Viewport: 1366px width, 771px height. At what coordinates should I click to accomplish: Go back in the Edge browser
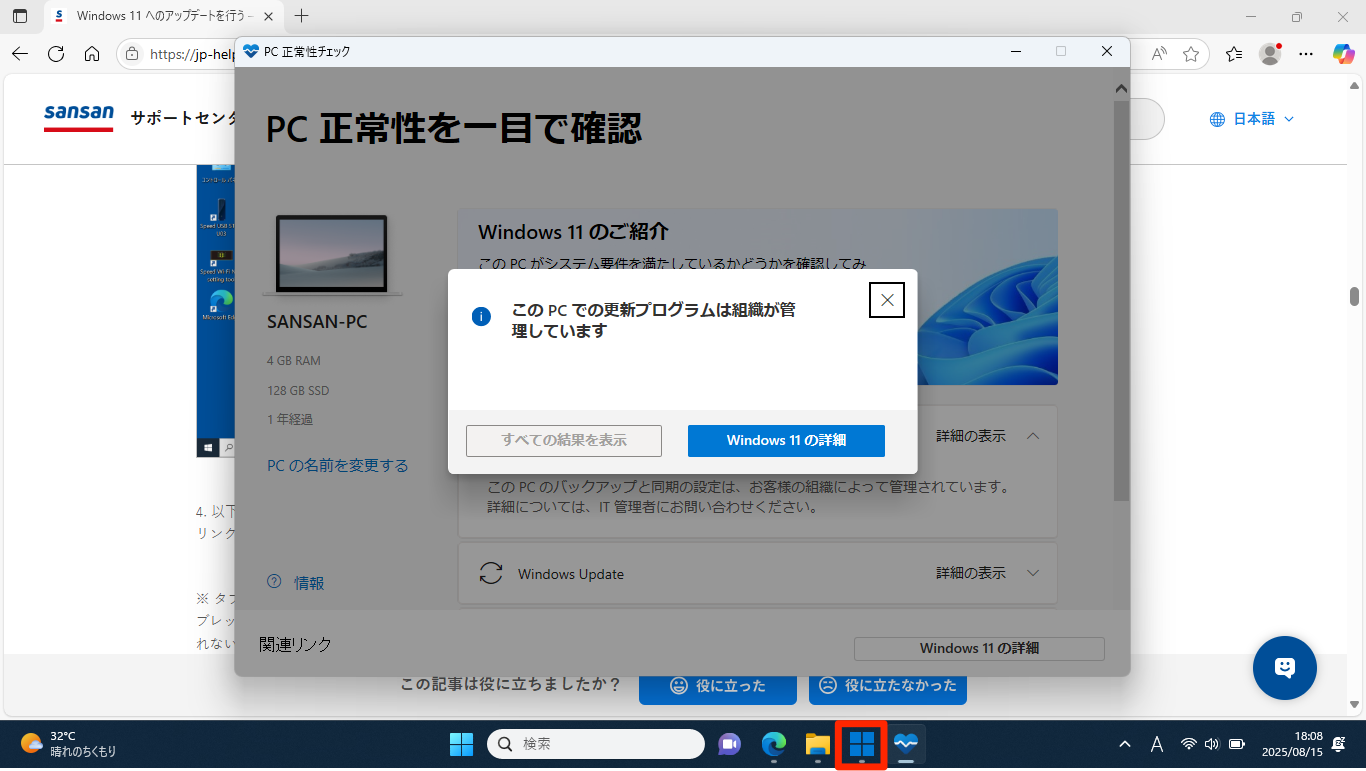[20, 54]
